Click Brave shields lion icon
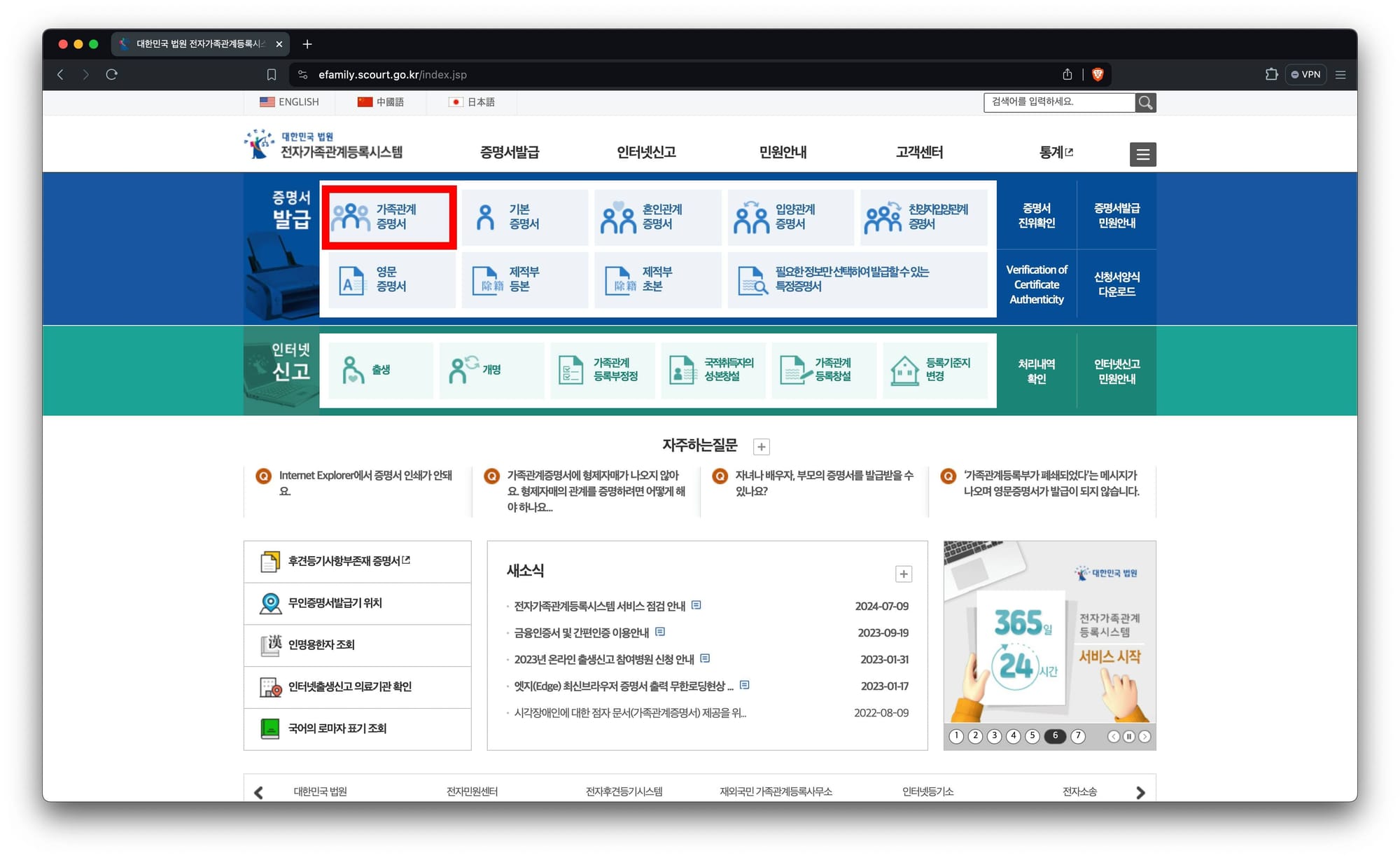The width and height of the screenshot is (1400, 858). [x=1098, y=74]
